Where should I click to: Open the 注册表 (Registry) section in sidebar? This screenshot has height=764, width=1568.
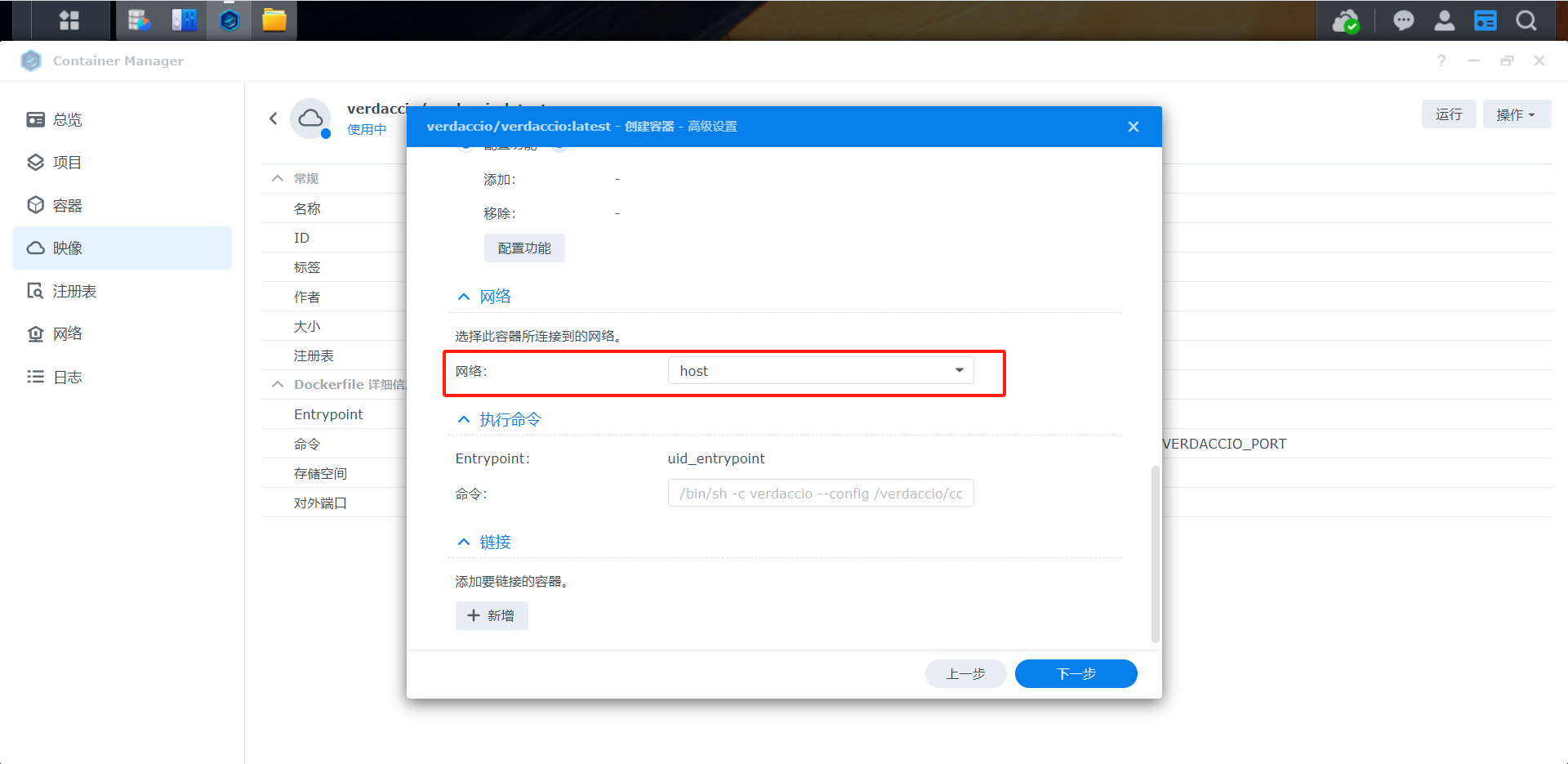tap(74, 290)
